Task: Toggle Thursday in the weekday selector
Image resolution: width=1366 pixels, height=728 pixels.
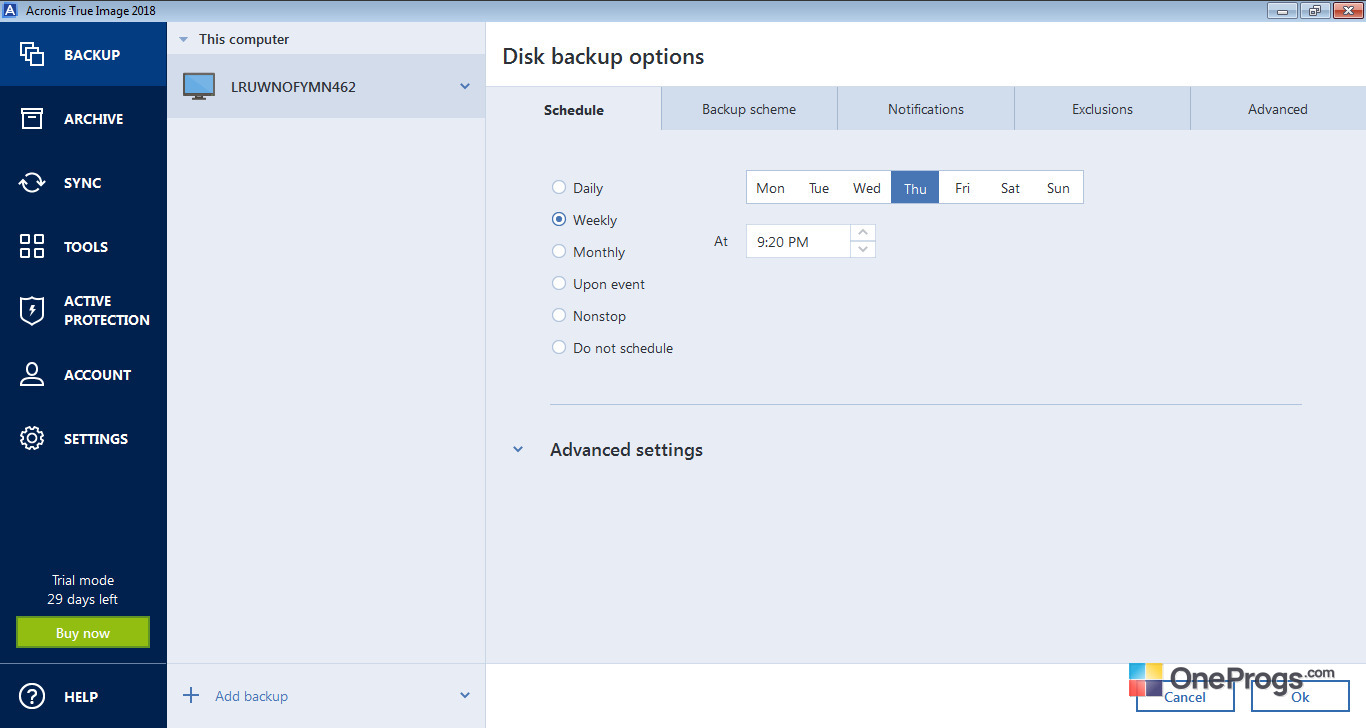Action: point(915,188)
